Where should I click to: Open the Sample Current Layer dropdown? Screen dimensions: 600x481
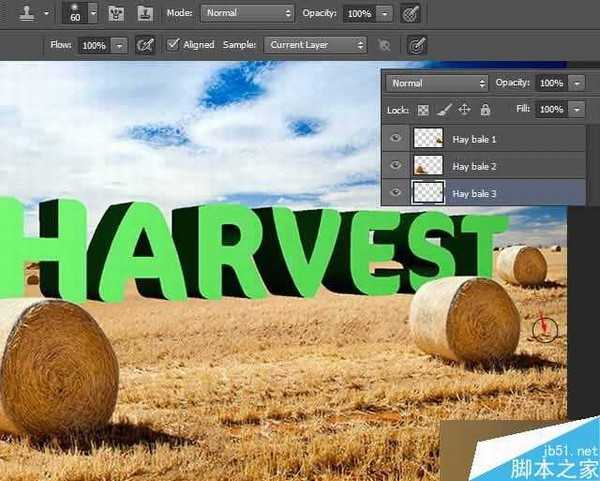point(316,45)
